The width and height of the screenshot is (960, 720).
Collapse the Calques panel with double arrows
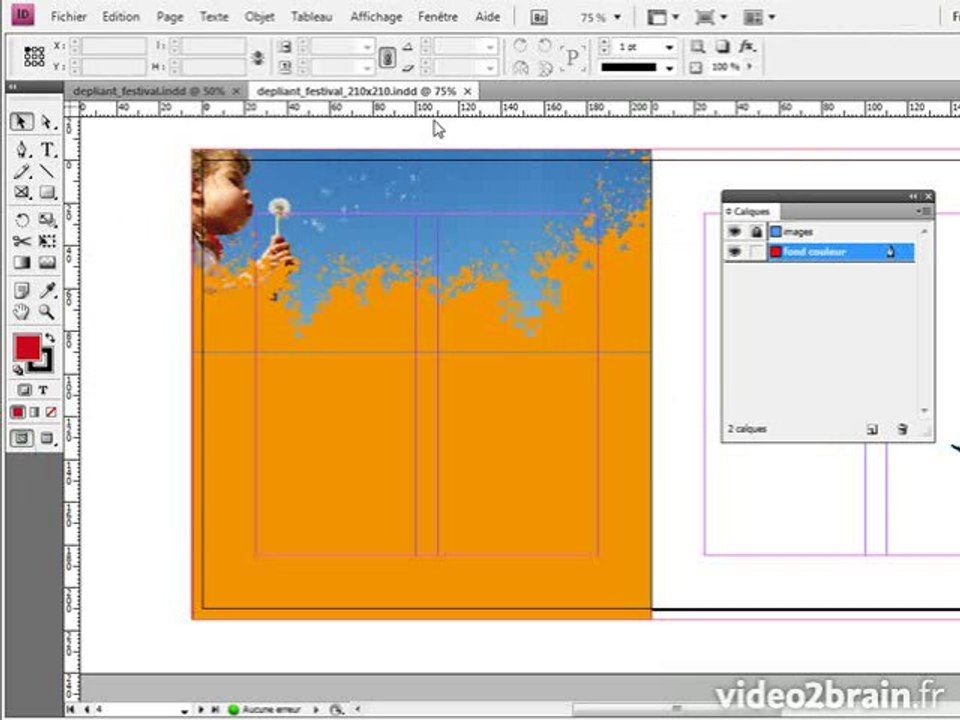(913, 196)
